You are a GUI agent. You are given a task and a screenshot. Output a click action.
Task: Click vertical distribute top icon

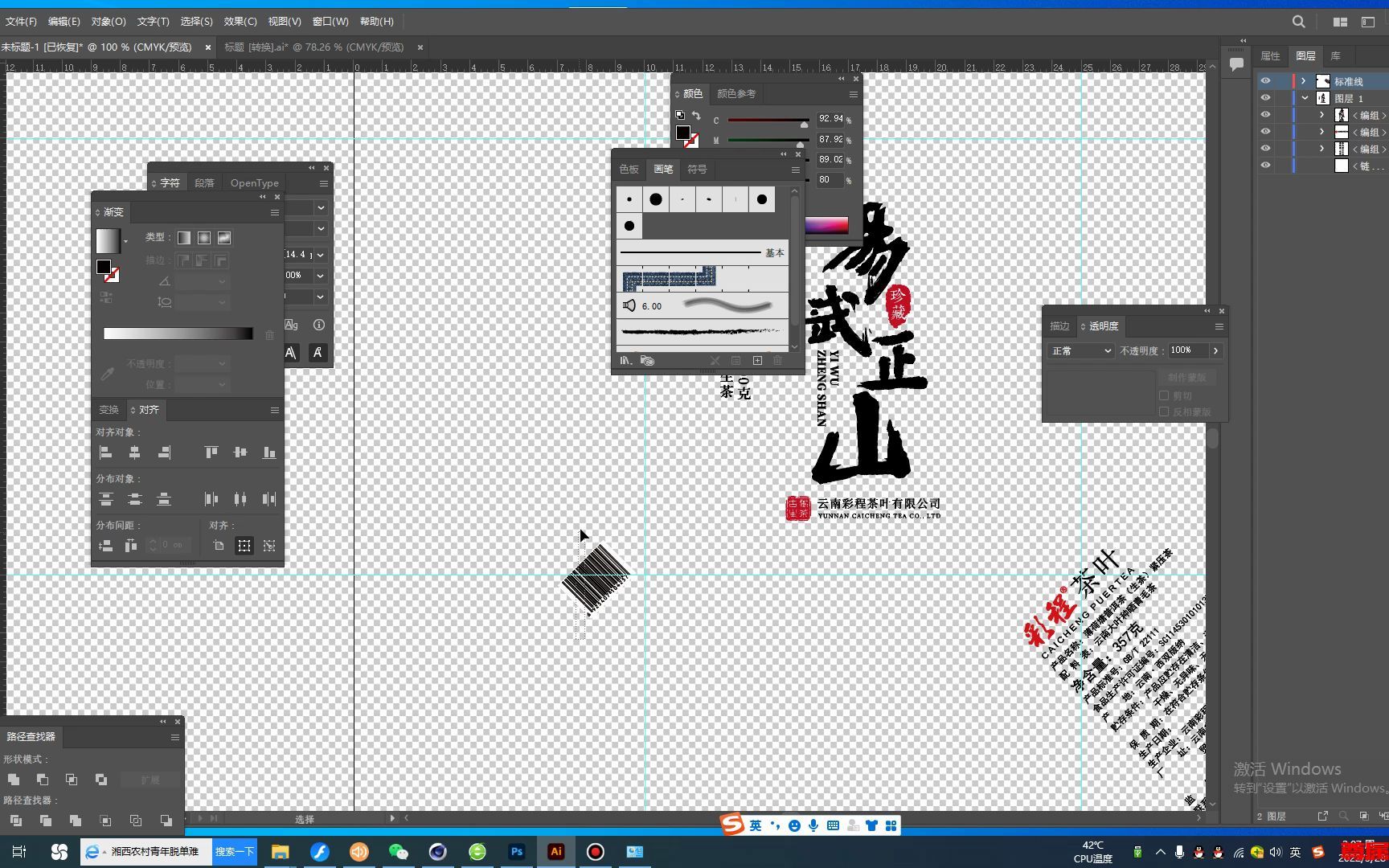pyautogui.click(x=105, y=499)
